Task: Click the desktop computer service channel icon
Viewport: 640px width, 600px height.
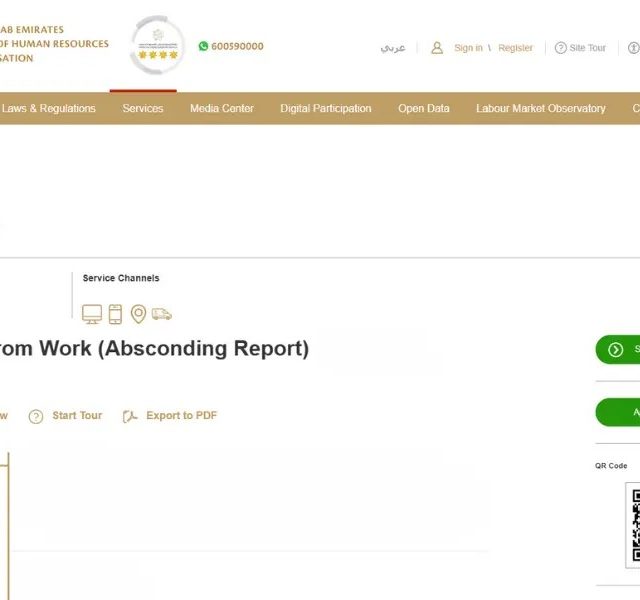Action: point(92,314)
